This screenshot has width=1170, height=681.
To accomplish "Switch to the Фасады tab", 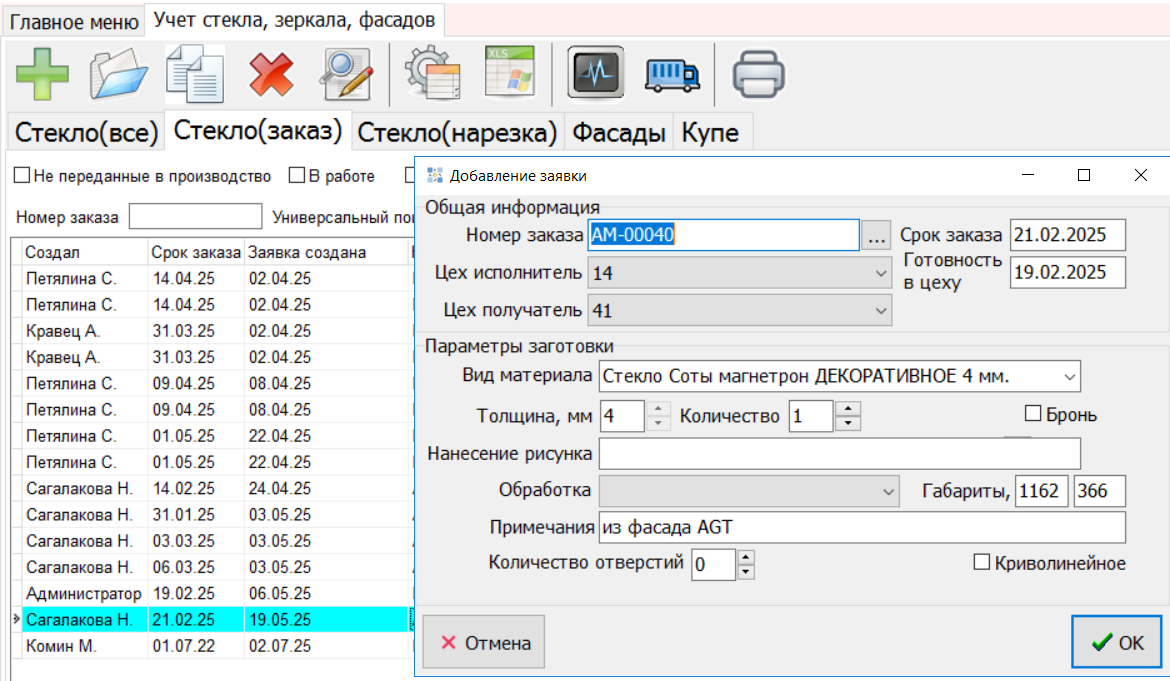I will pyautogui.click(x=619, y=133).
